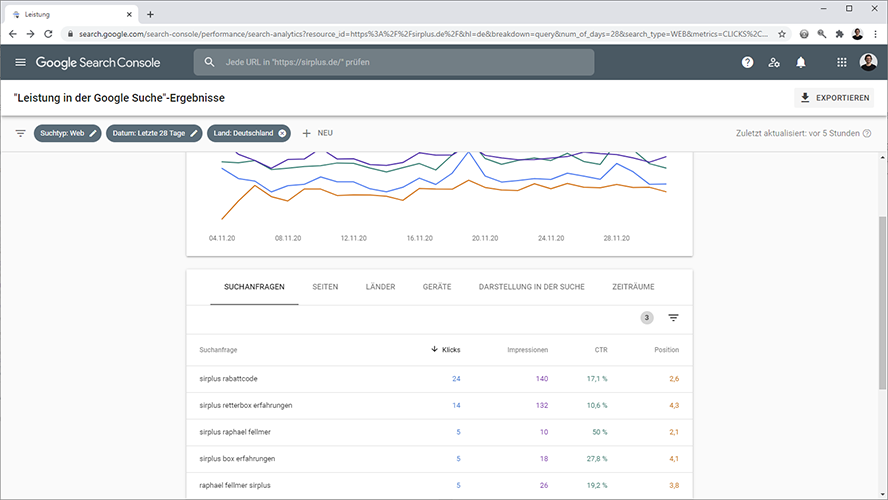Click the active filter count badge 3
This screenshot has height=500, width=888.
point(647,318)
